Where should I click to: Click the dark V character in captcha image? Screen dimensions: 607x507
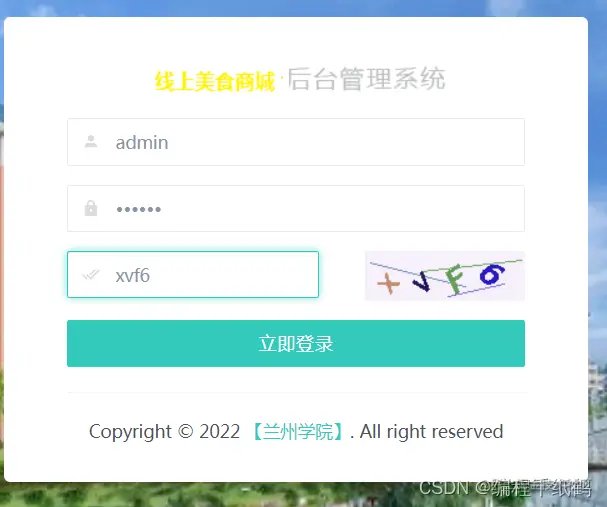(421, 281)
